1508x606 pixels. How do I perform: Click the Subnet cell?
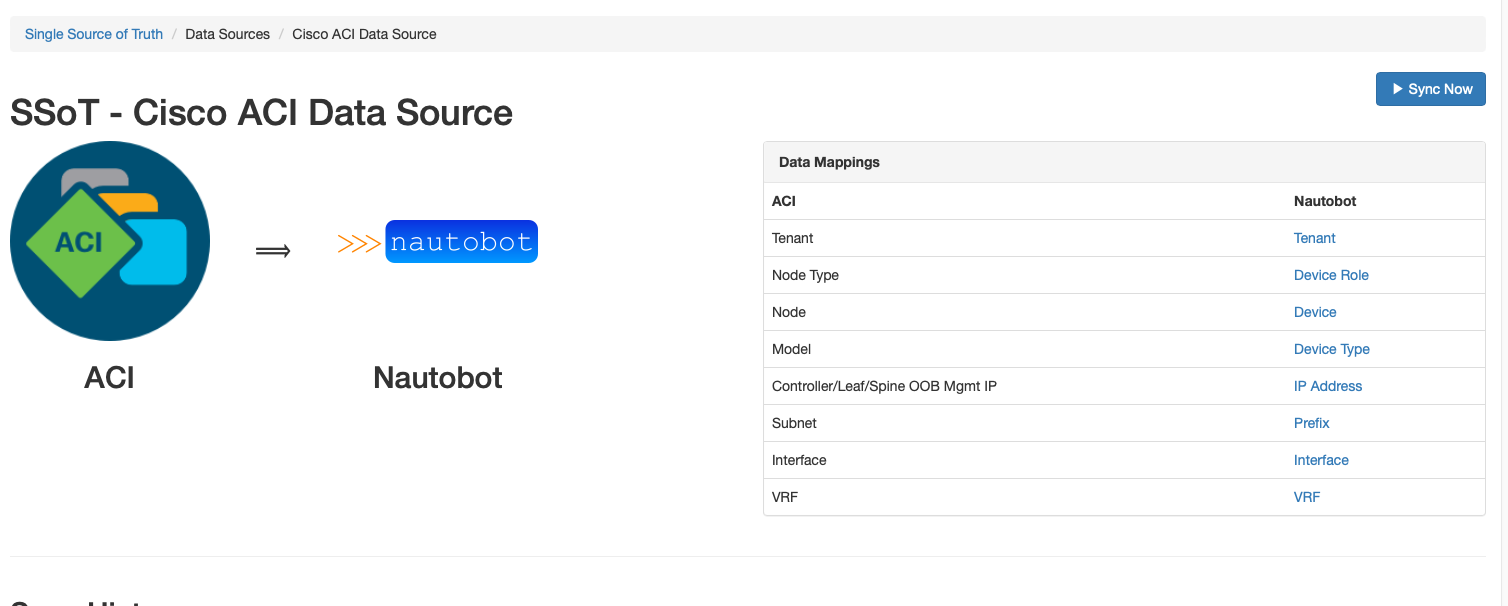tap(1025, 423)
